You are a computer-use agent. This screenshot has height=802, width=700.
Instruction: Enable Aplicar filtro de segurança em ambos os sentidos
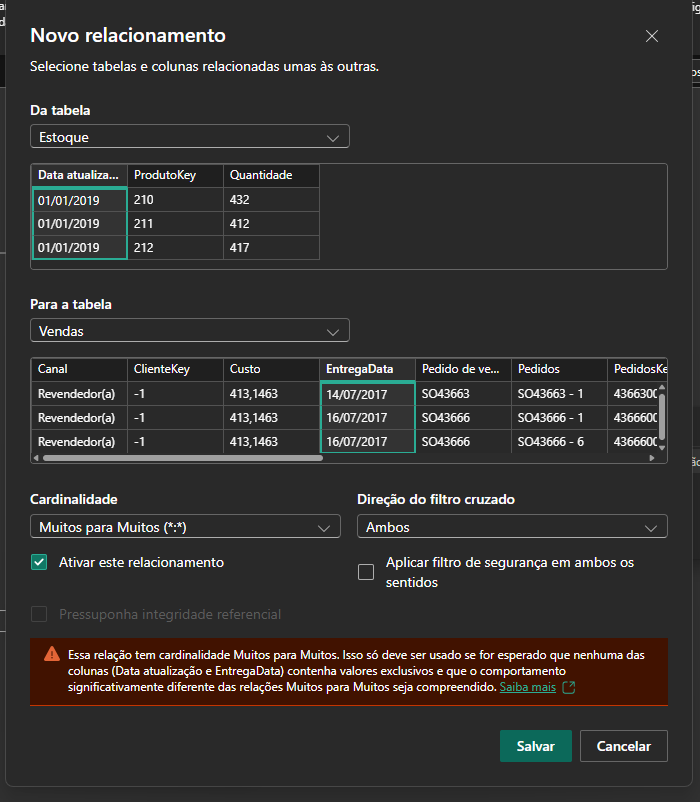point(364,569)
